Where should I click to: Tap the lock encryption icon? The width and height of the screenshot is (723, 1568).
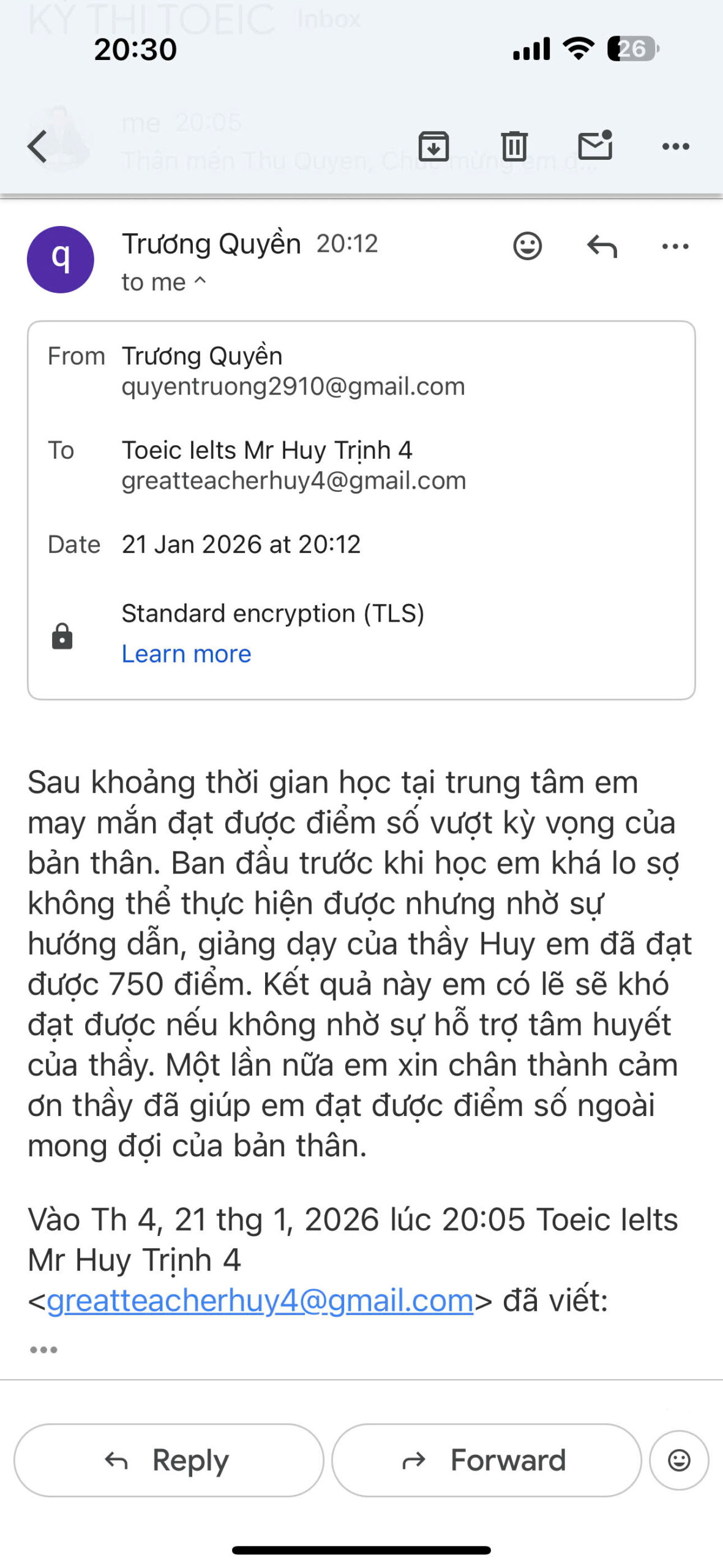[x=62, y=636]
